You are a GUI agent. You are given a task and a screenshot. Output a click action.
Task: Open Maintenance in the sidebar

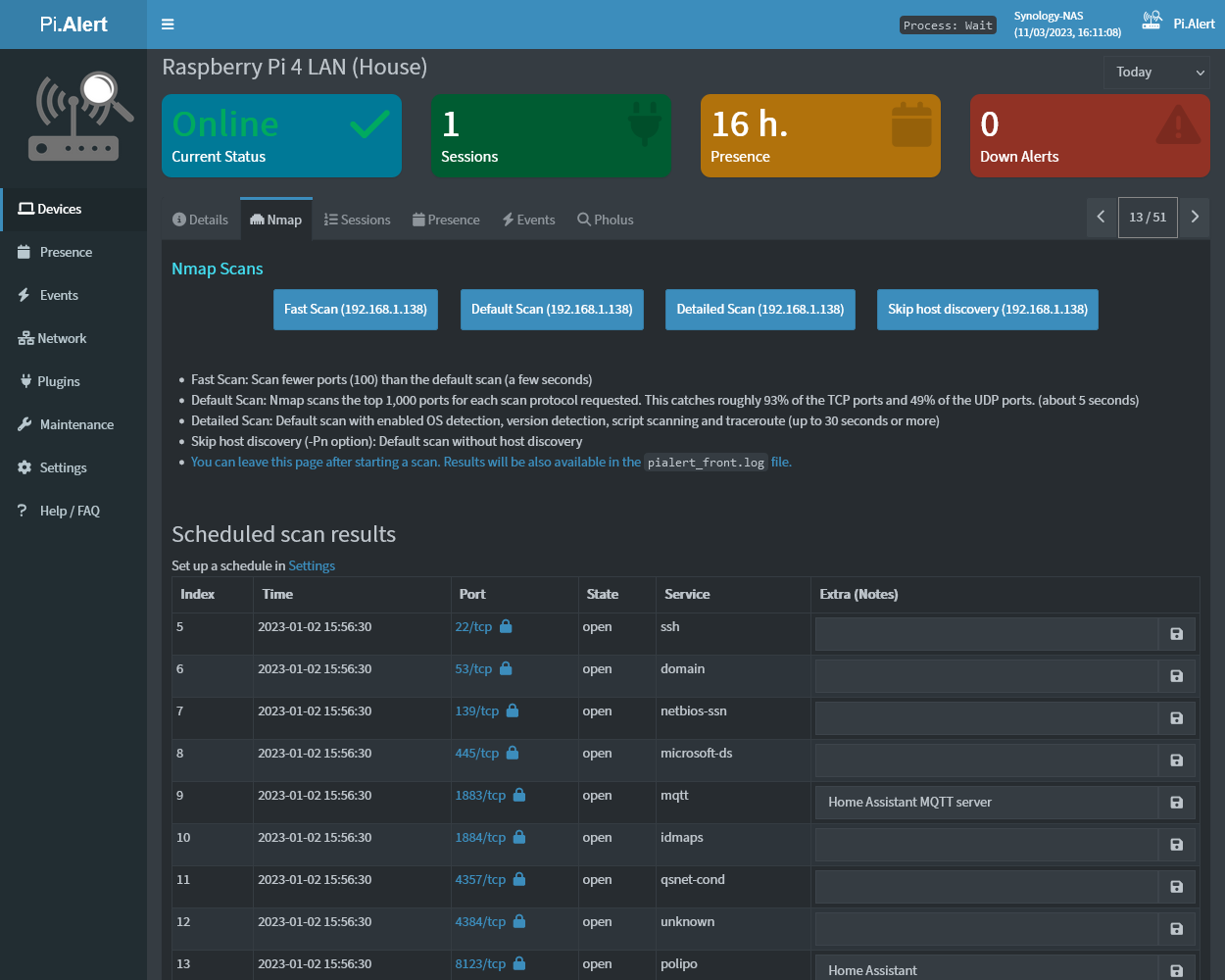(x=76, y=424)
